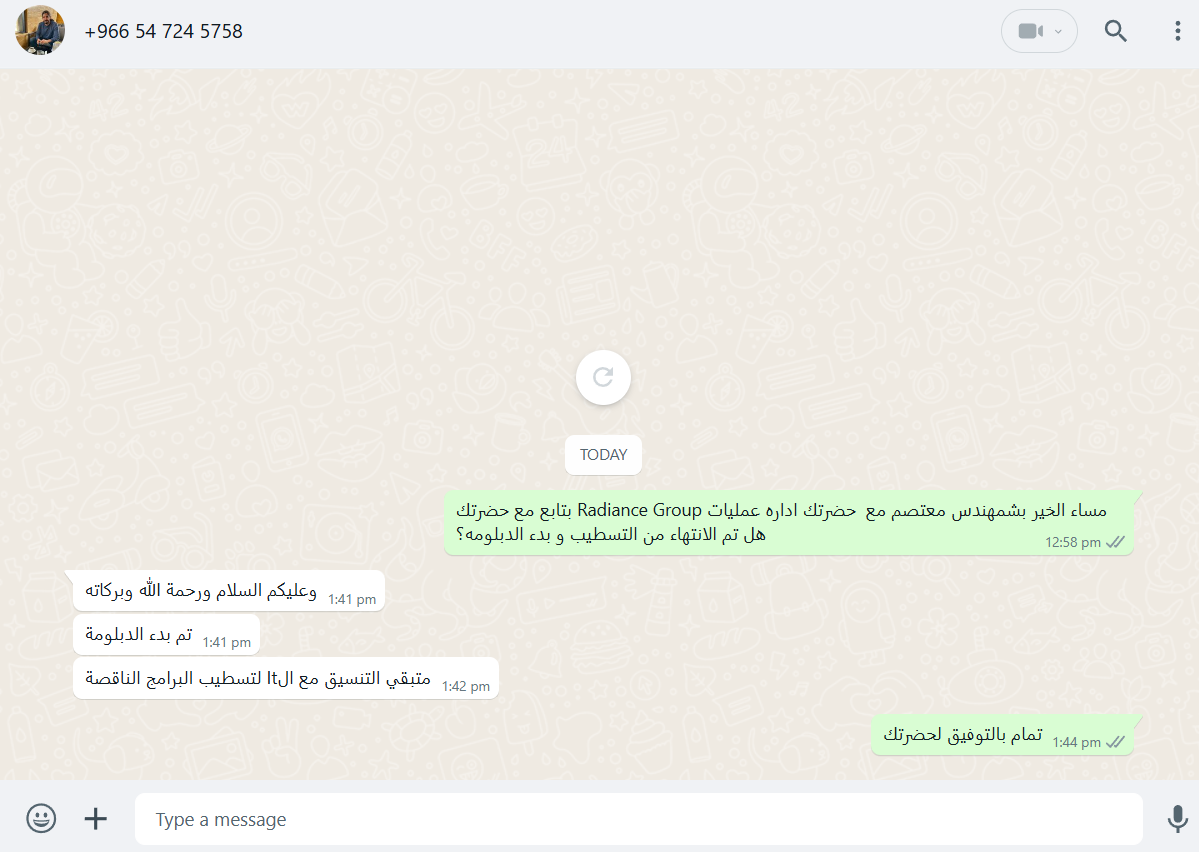The width and height of the screenshot is (1199, 852).
Task: Open the three-dot chat menu
Action: point(1177,31)
